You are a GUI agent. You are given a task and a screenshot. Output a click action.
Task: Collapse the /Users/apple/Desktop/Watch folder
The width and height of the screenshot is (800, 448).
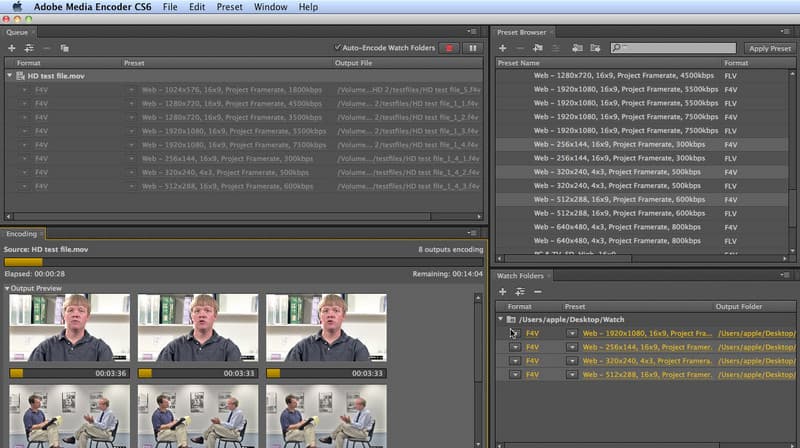501,319
